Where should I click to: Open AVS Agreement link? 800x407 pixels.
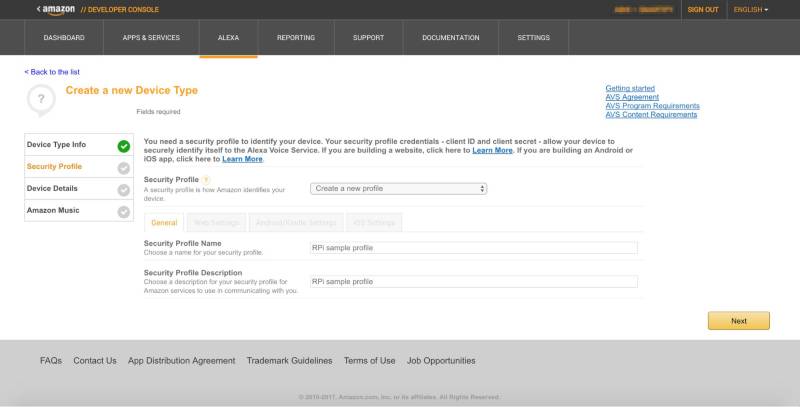point(632,97)
